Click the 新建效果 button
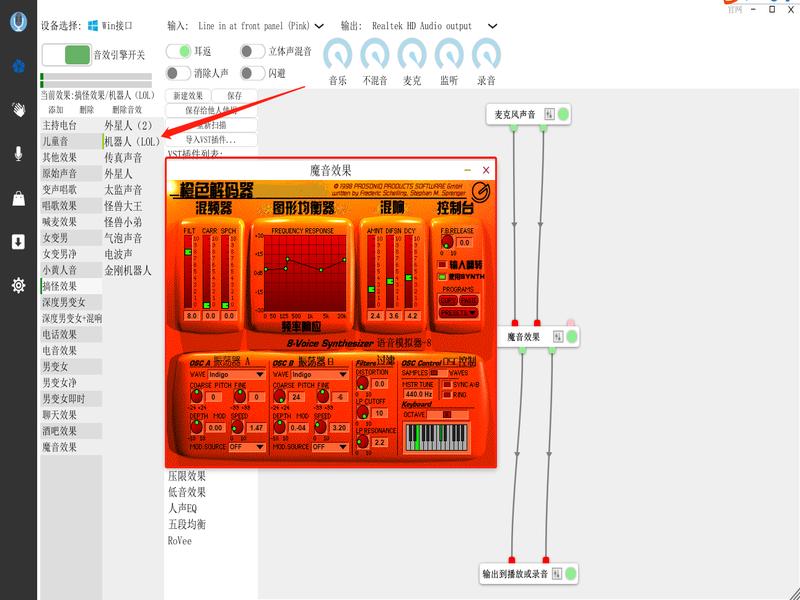Image resolution: width=800 pixels, height=600 pixels. [x=188, y=95]
